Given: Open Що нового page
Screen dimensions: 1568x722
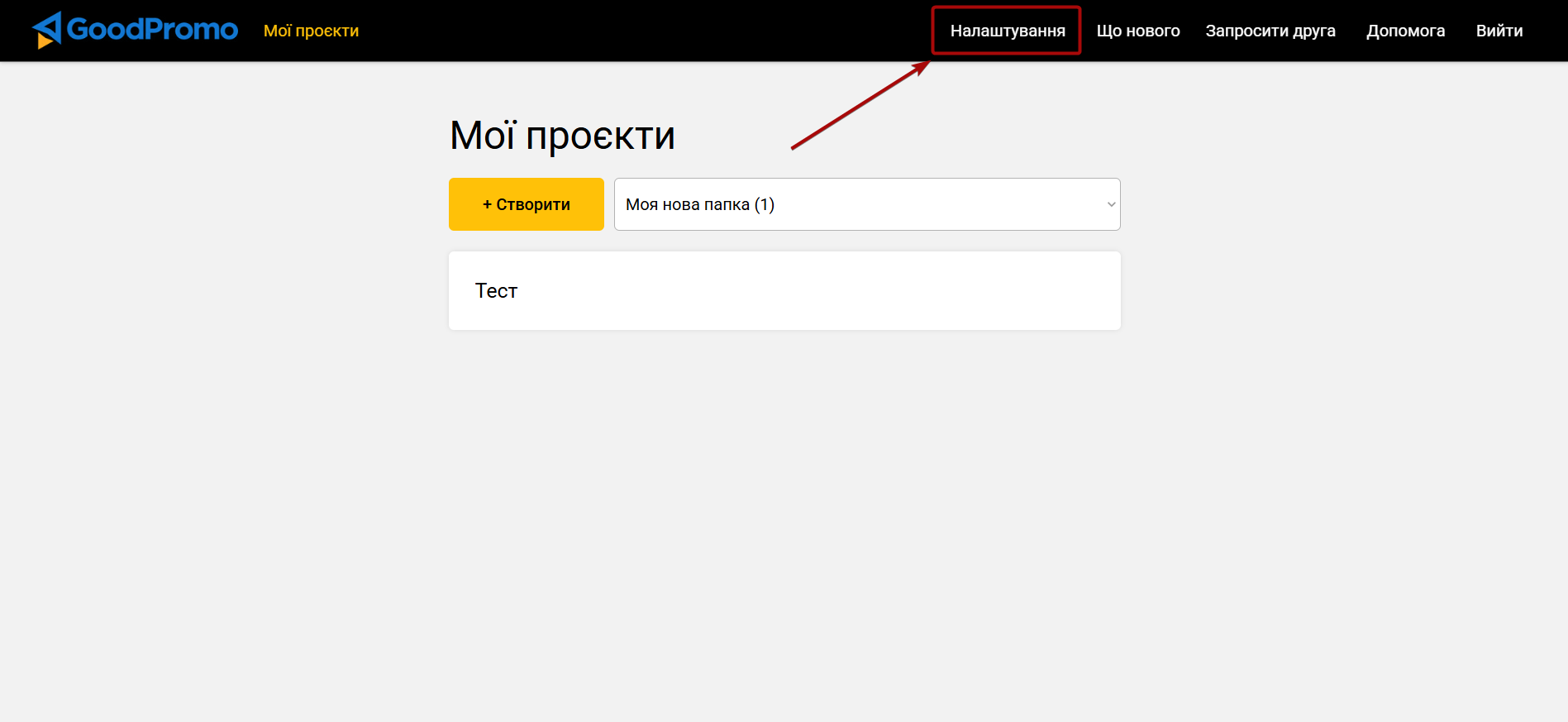Looking at the screenshot, I should [x=1138, y=31].
